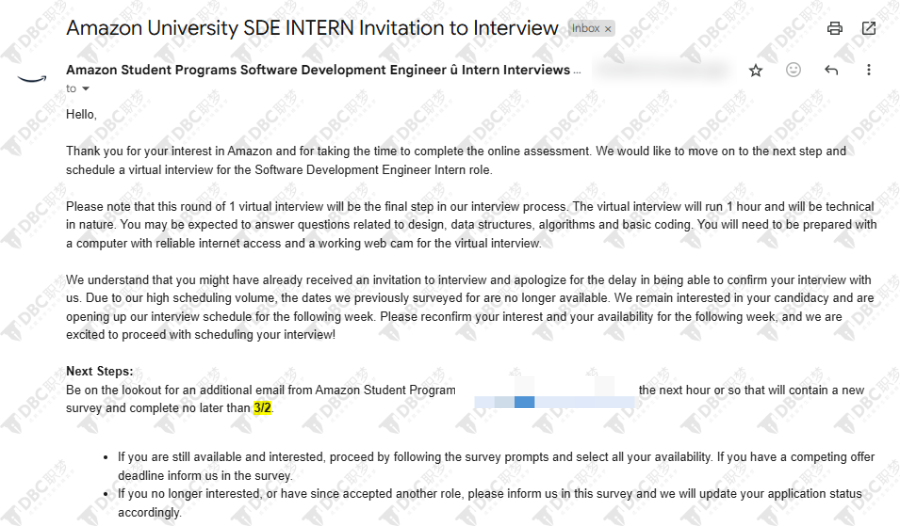The height and width of the screenshot is (526, 900).
Task: Click the Amazon smile sender avatar
Action: pyautogui.click(x=32, y=79)
